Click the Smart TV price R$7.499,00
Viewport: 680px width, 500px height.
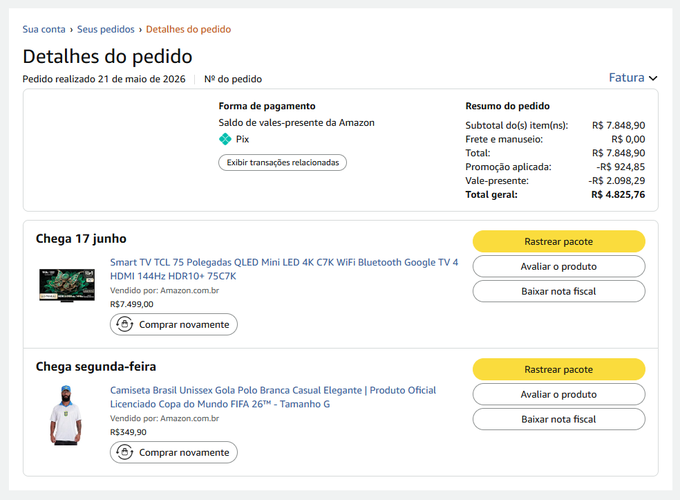tap(132, 304)
